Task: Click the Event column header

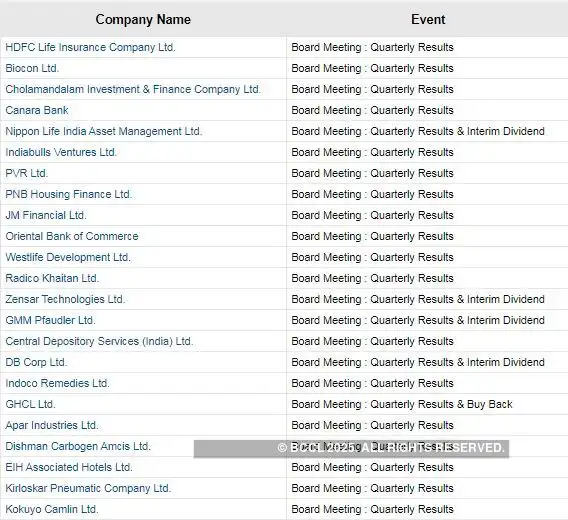Action: click(428, 20)
